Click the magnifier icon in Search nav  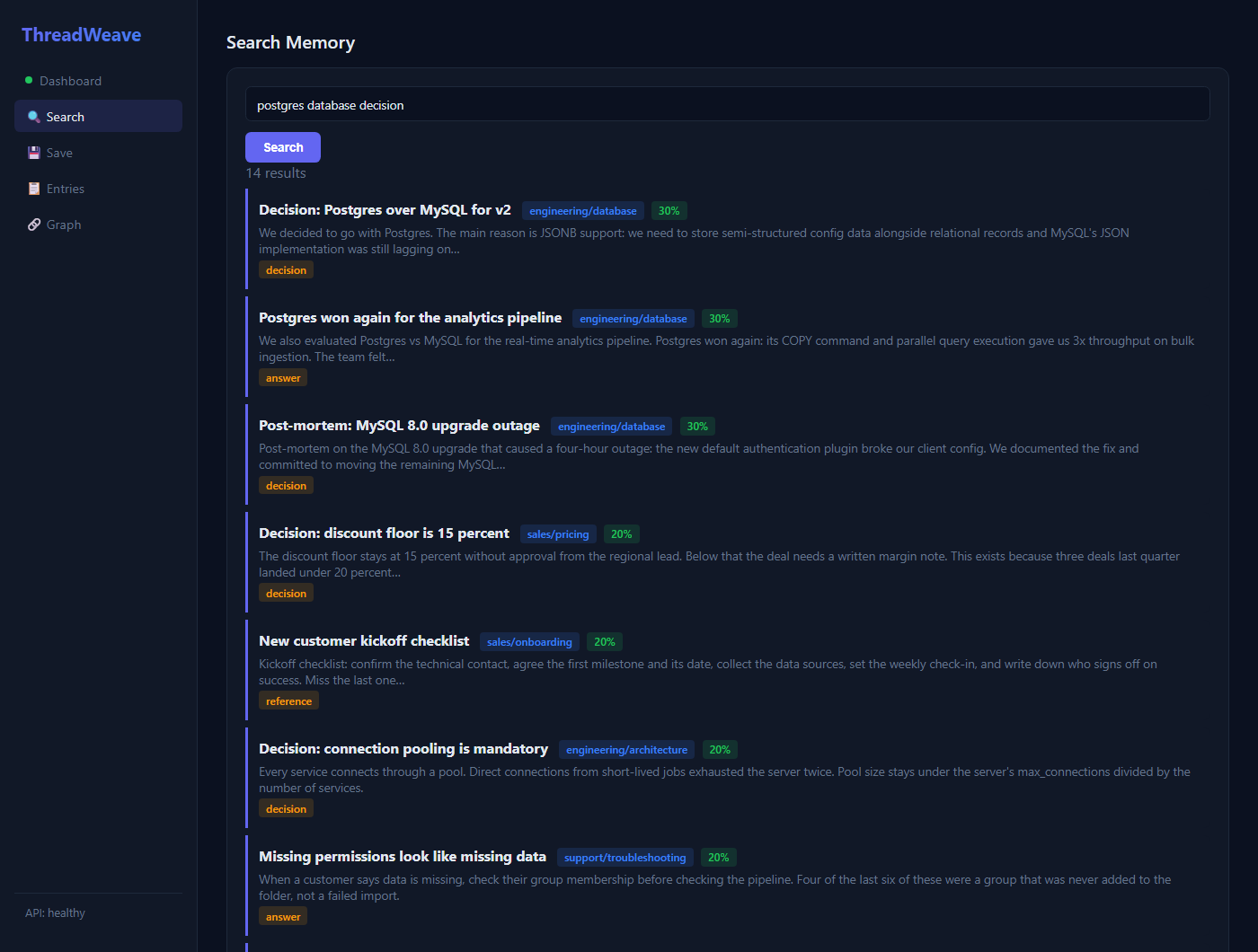pyautogui.click(x=34, y=117)
